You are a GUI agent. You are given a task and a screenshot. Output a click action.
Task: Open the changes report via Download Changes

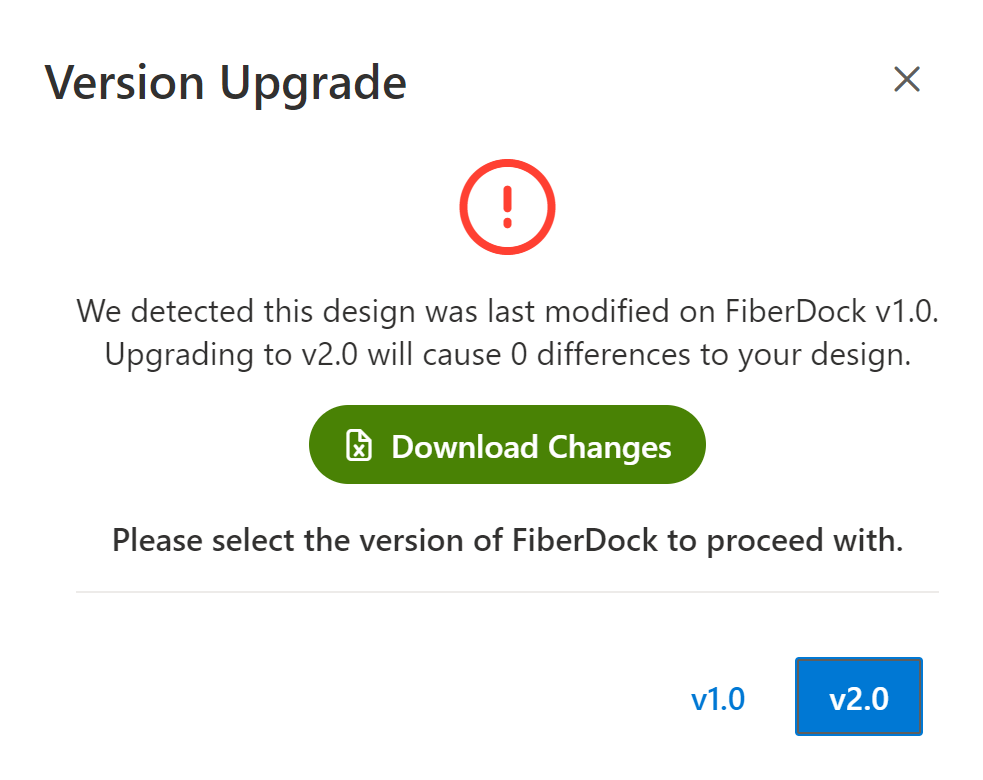[x=507, y=445]
